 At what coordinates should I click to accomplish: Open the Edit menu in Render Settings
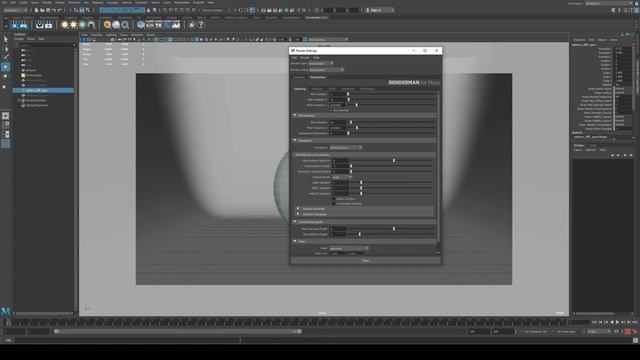pyautogui.click(x=294, y=58)
